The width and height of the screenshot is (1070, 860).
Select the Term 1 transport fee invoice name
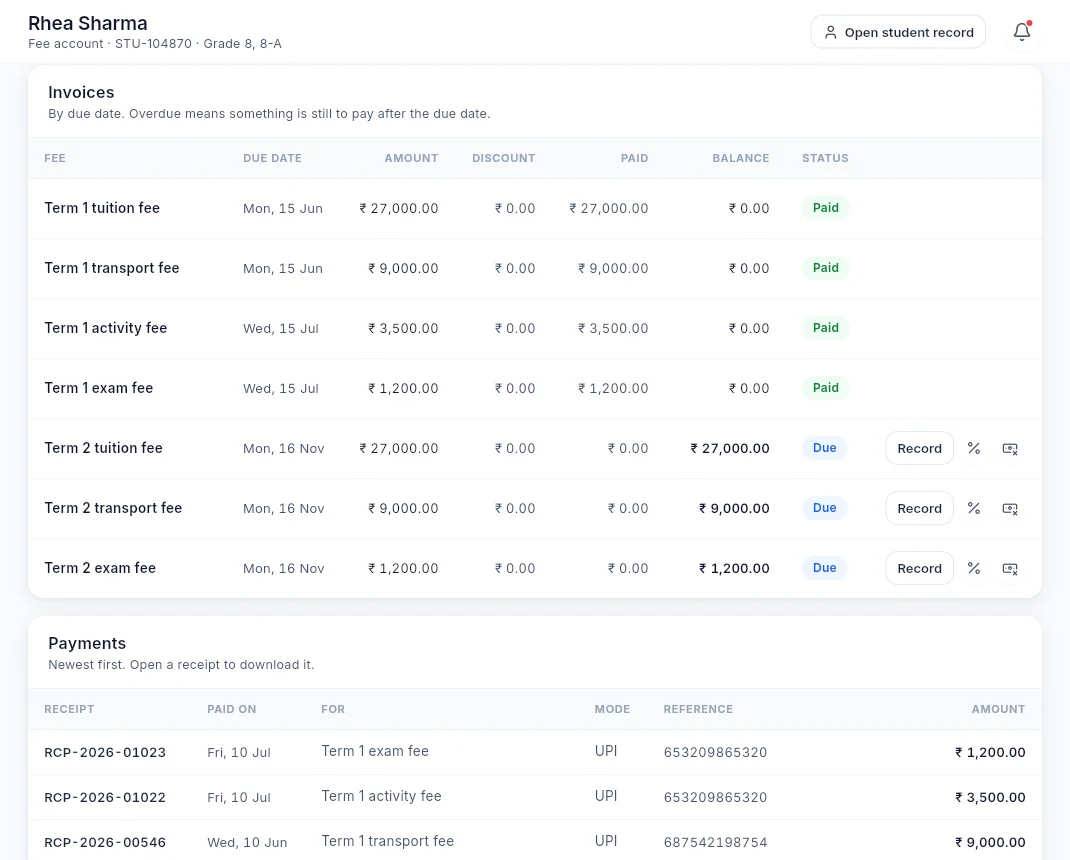112,268
